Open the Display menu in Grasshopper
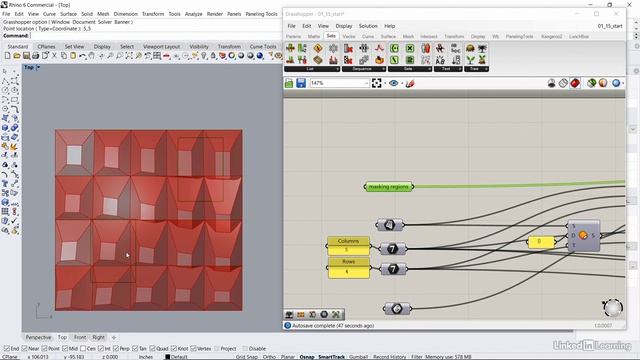Viewport: 640px width, 360px height. click(x=344, y=26)
